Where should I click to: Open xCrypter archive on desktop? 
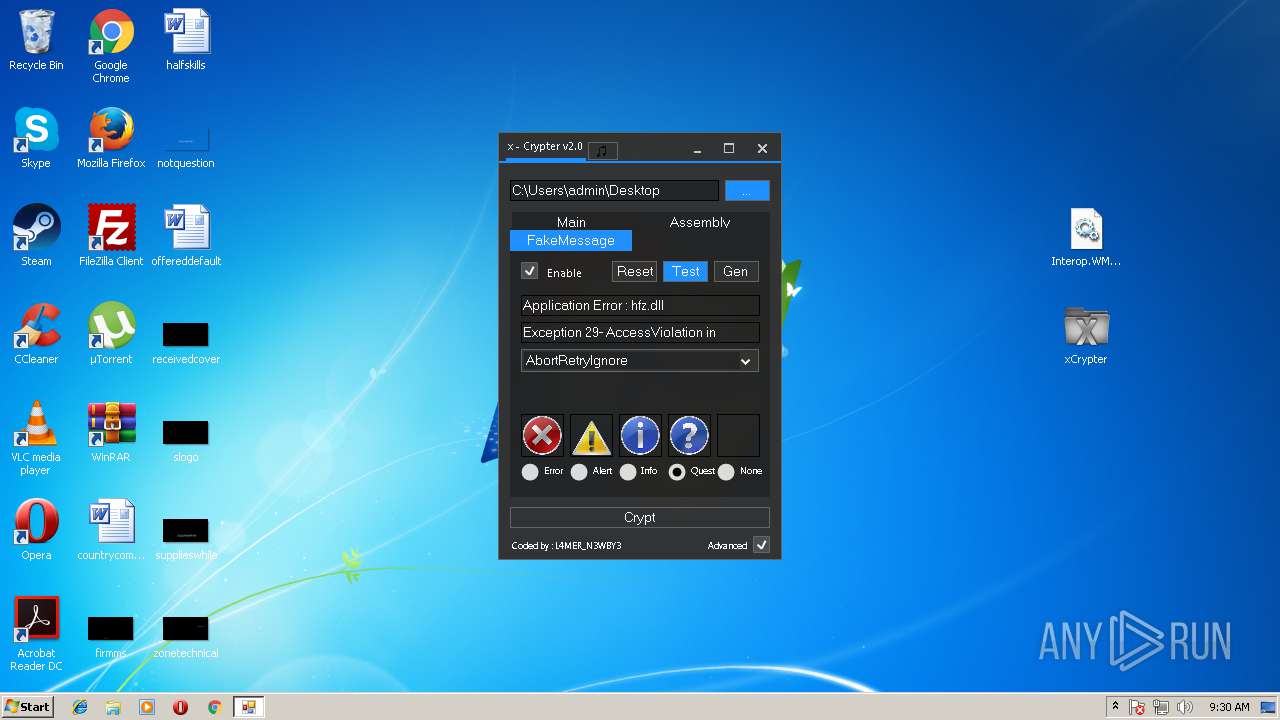coord(1086,335)
